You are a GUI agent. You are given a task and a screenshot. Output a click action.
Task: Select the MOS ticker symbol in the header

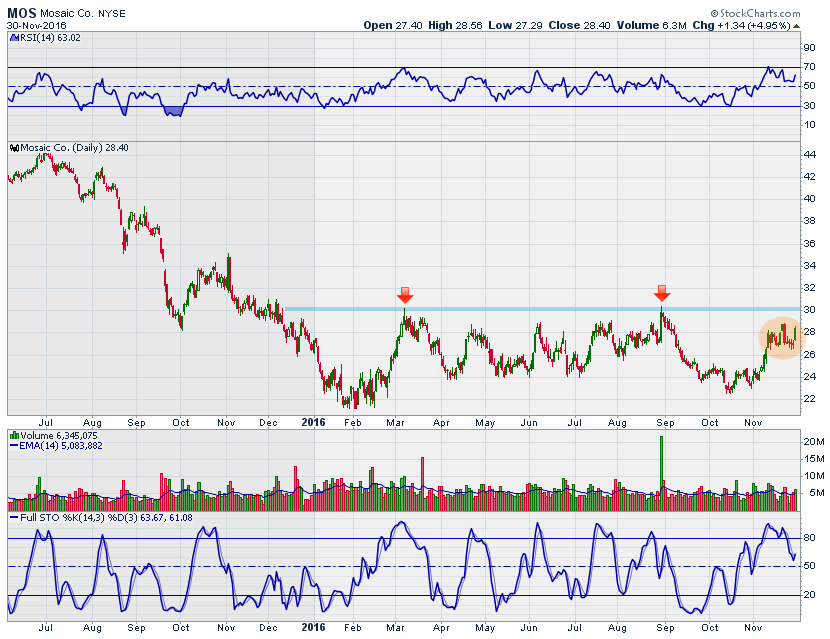tap(22, 13)
